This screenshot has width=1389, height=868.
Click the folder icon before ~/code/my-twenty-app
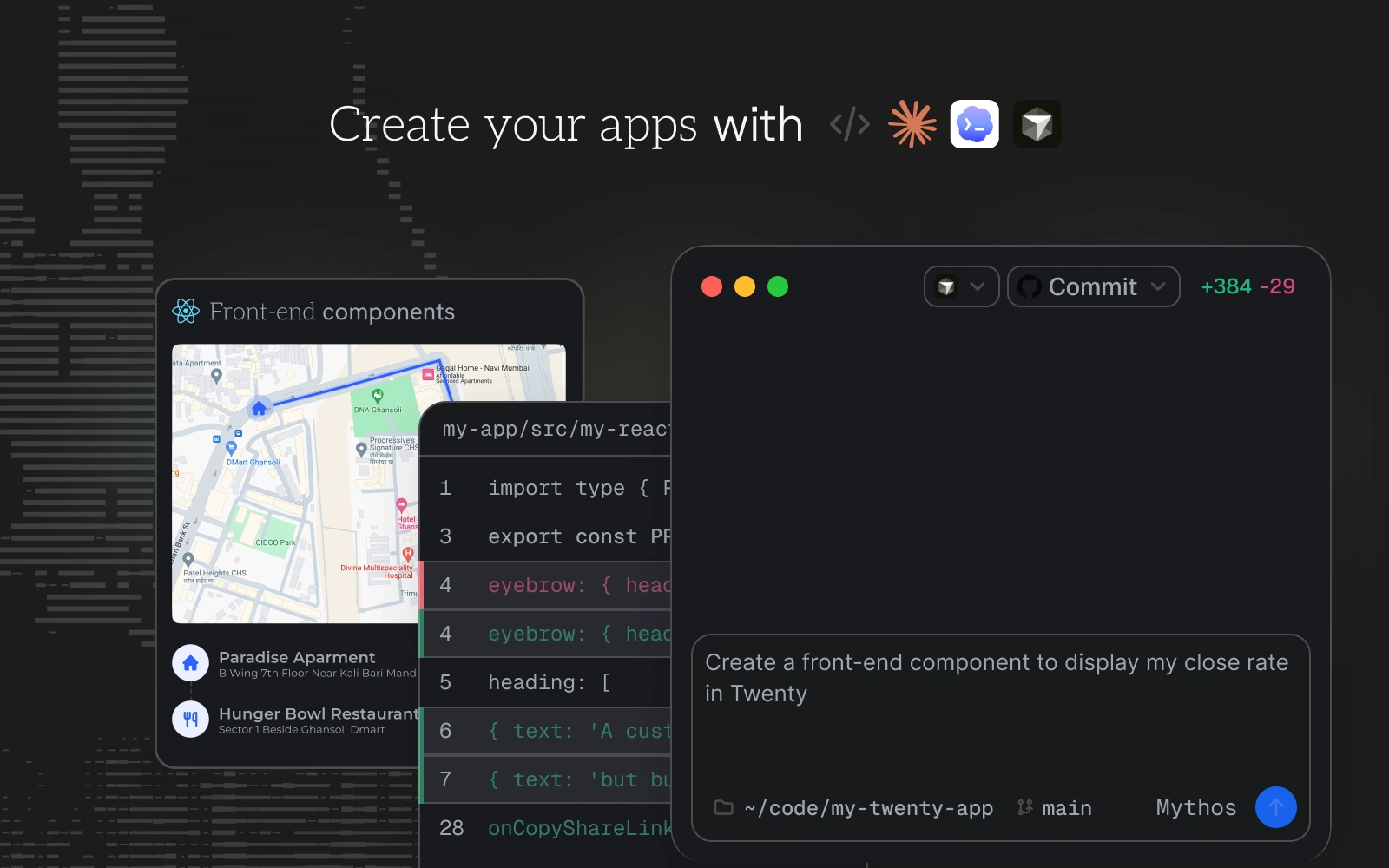[723, 807]
